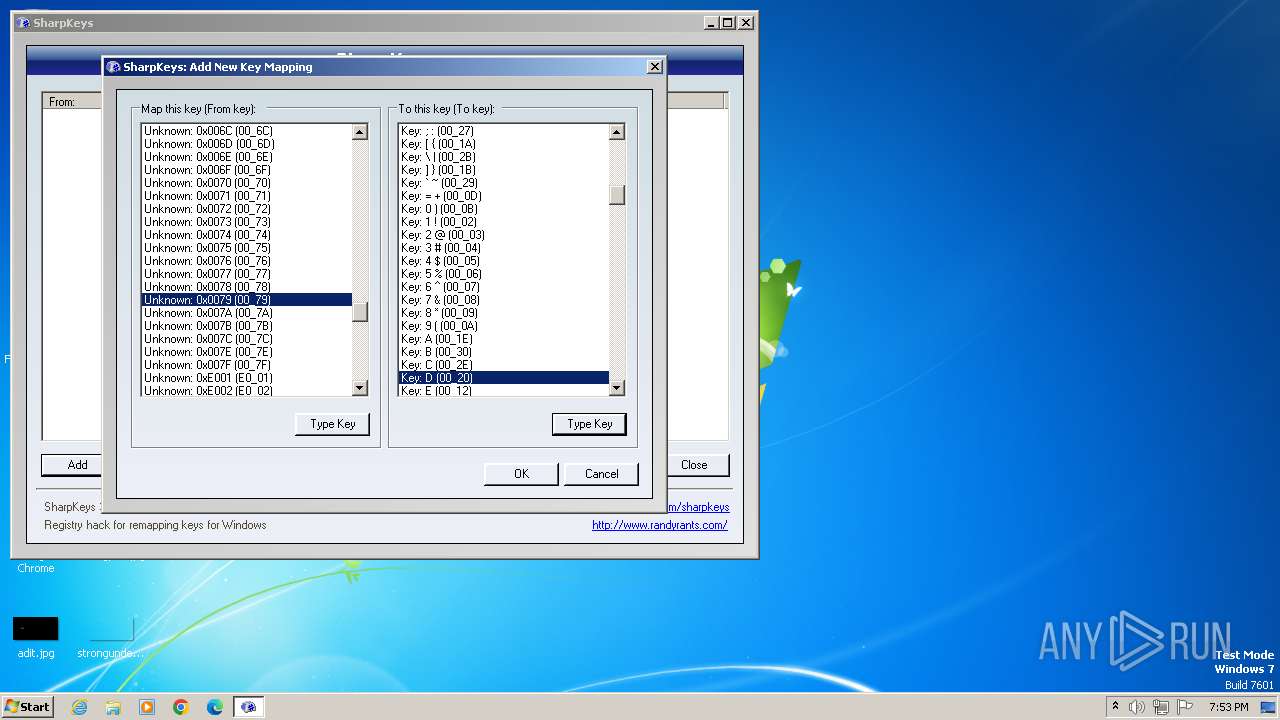Image resolution: width=1280 pixels, height=720 pixels.
Task: Select highlighted Key: D (00_20) entry
Action: [503, 378]
